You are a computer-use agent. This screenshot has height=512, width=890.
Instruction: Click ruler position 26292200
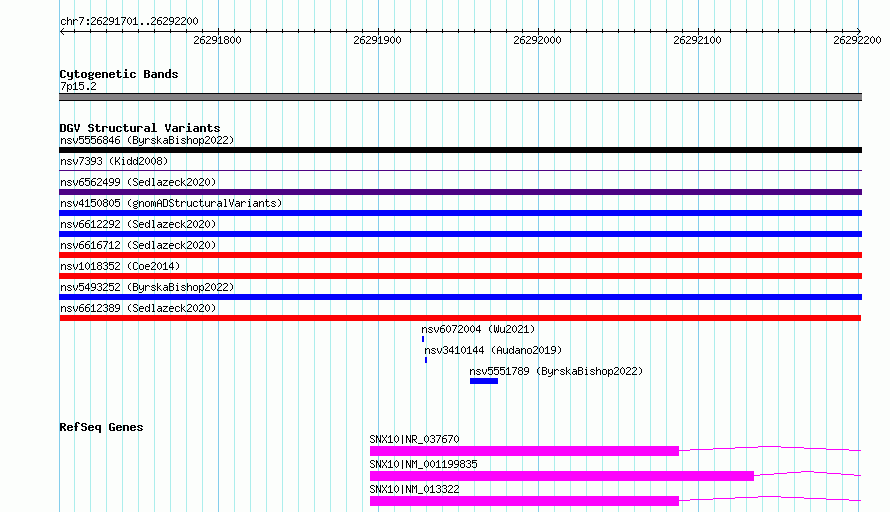pos(857,40)
